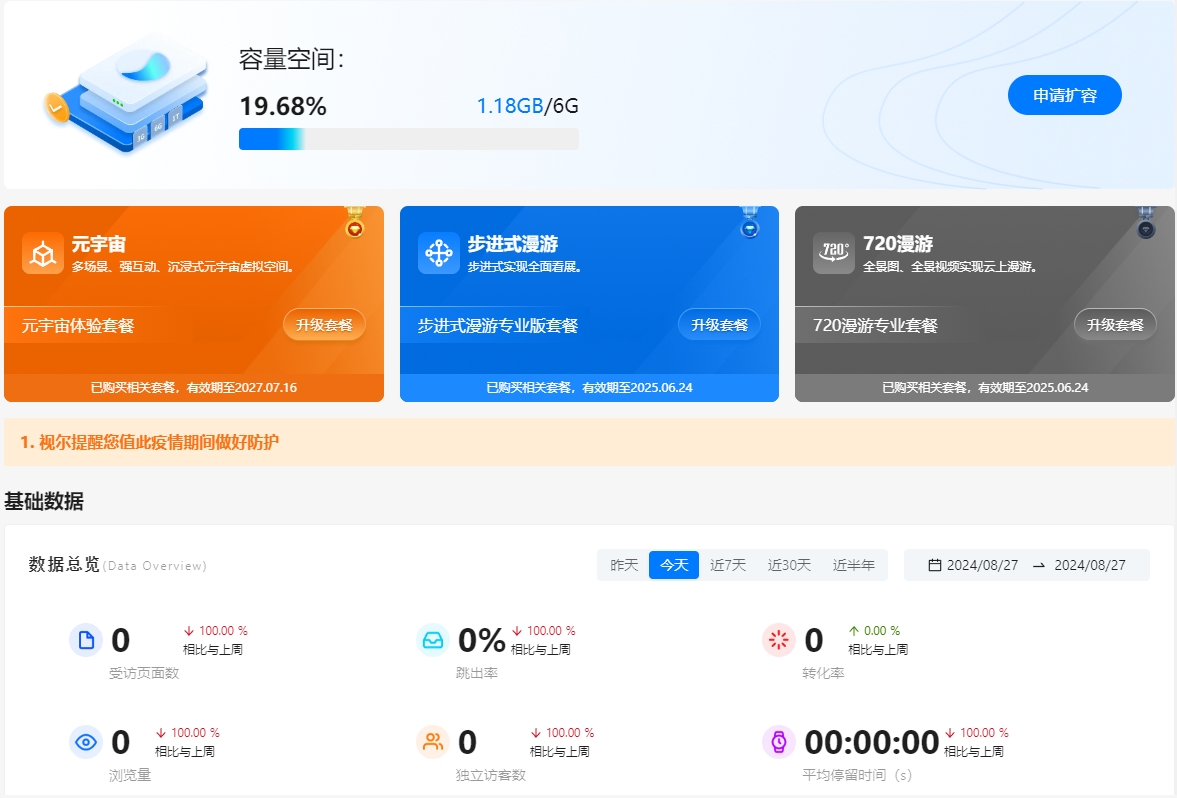1177x798 pixels.
Task: Click the 受访页面数 page views icon
Action: (x=86, y=639)
